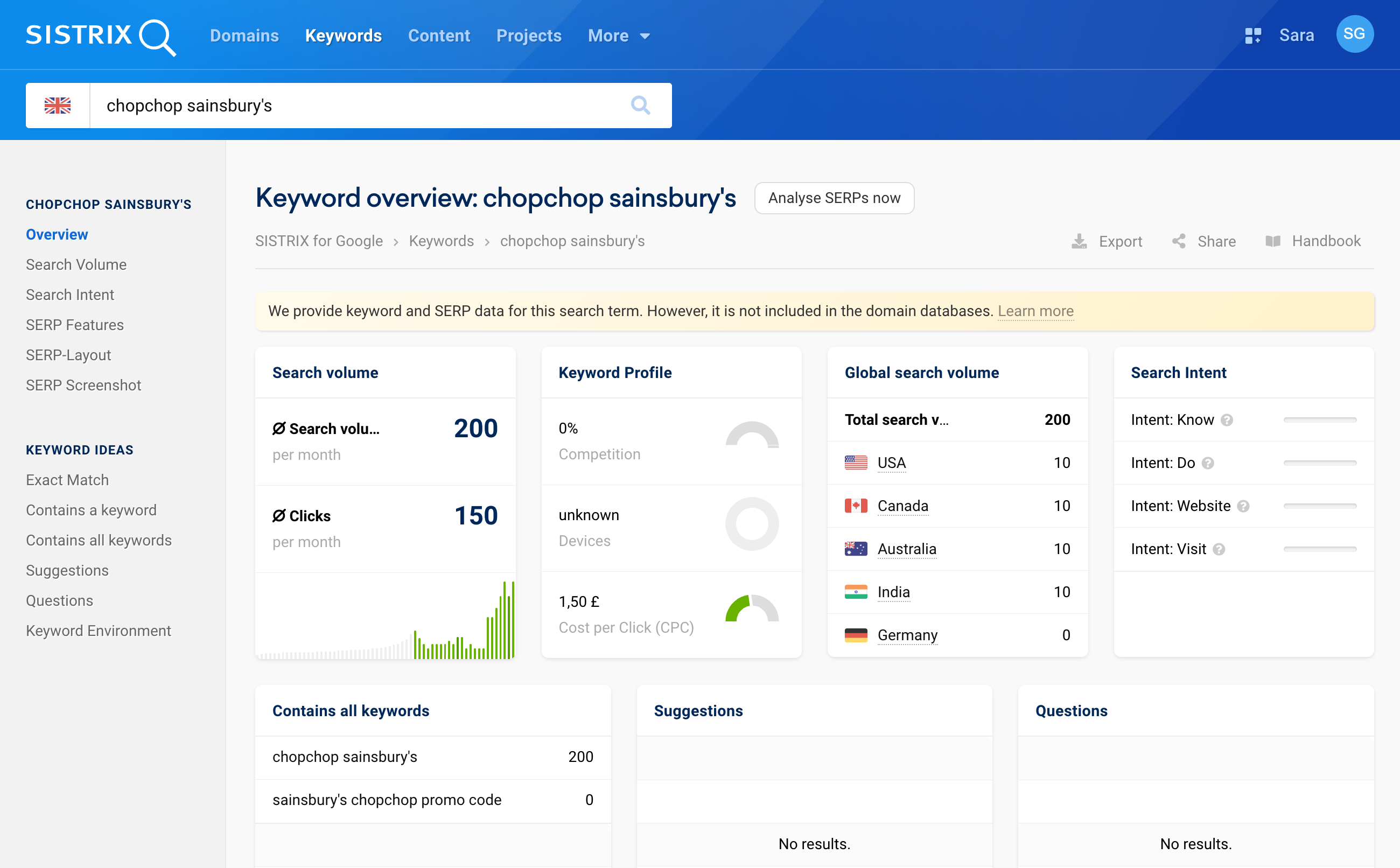Click the Handbook book icon
This screenshot has height=868, width=1400.
(x=1273, y=241)
